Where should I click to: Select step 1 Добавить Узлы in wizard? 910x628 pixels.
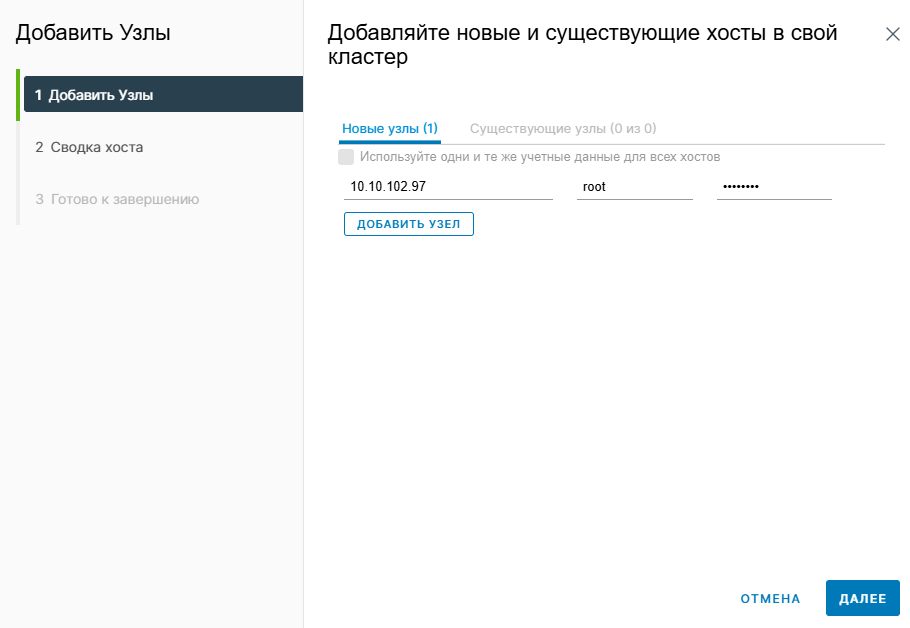coord(163,95)
